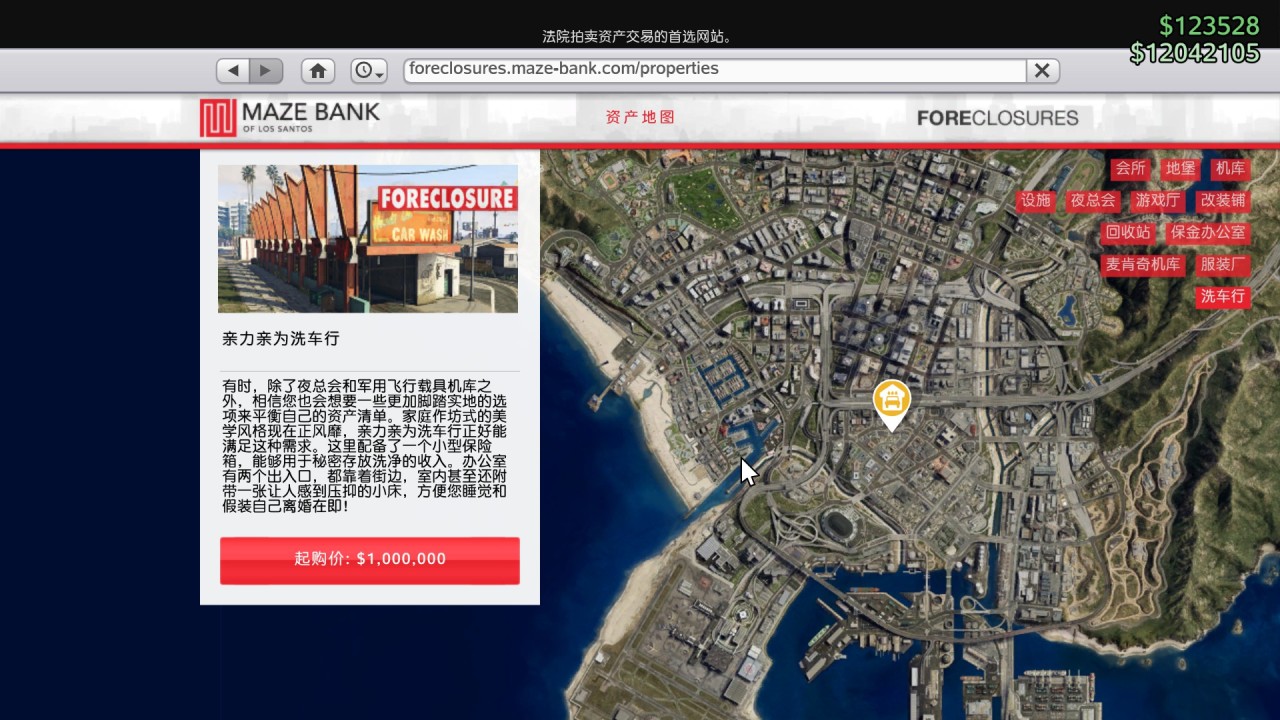This screenshot has height=720, width=1280.
Task: Select the yellow car wash map marker
Action: pyautogui.click(x=891, y=403)
